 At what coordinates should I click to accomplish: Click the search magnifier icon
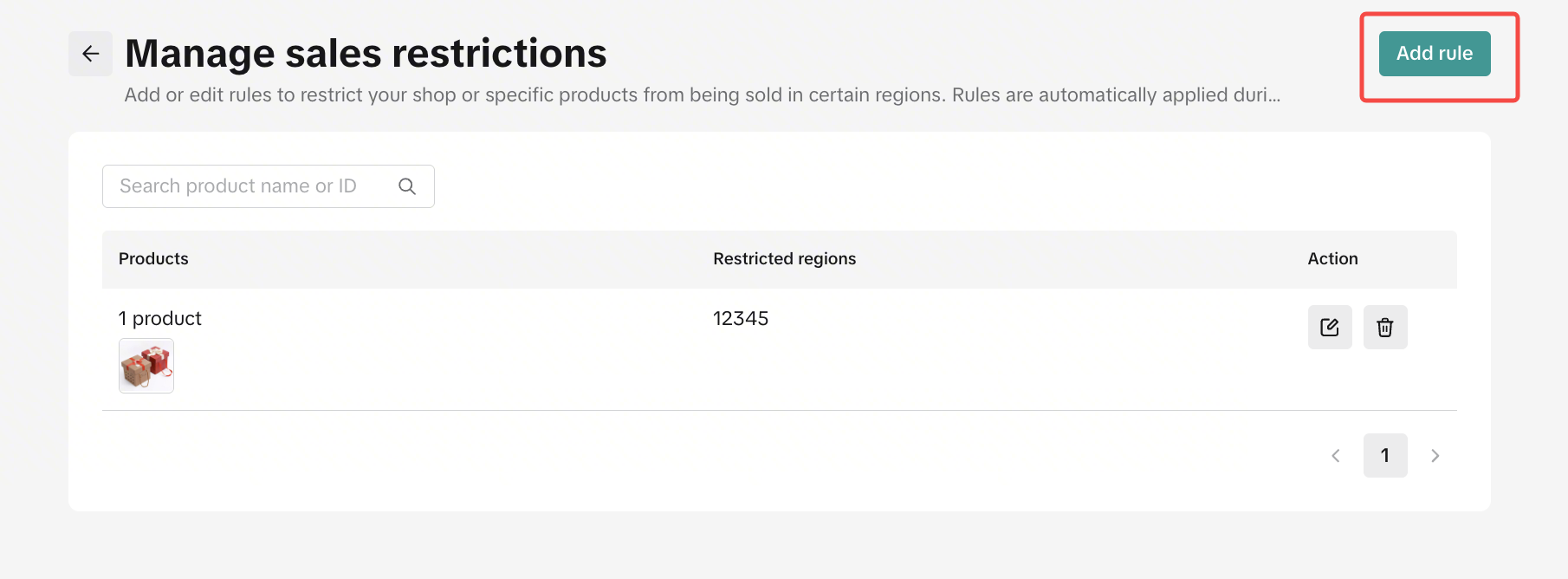point(407,186)
